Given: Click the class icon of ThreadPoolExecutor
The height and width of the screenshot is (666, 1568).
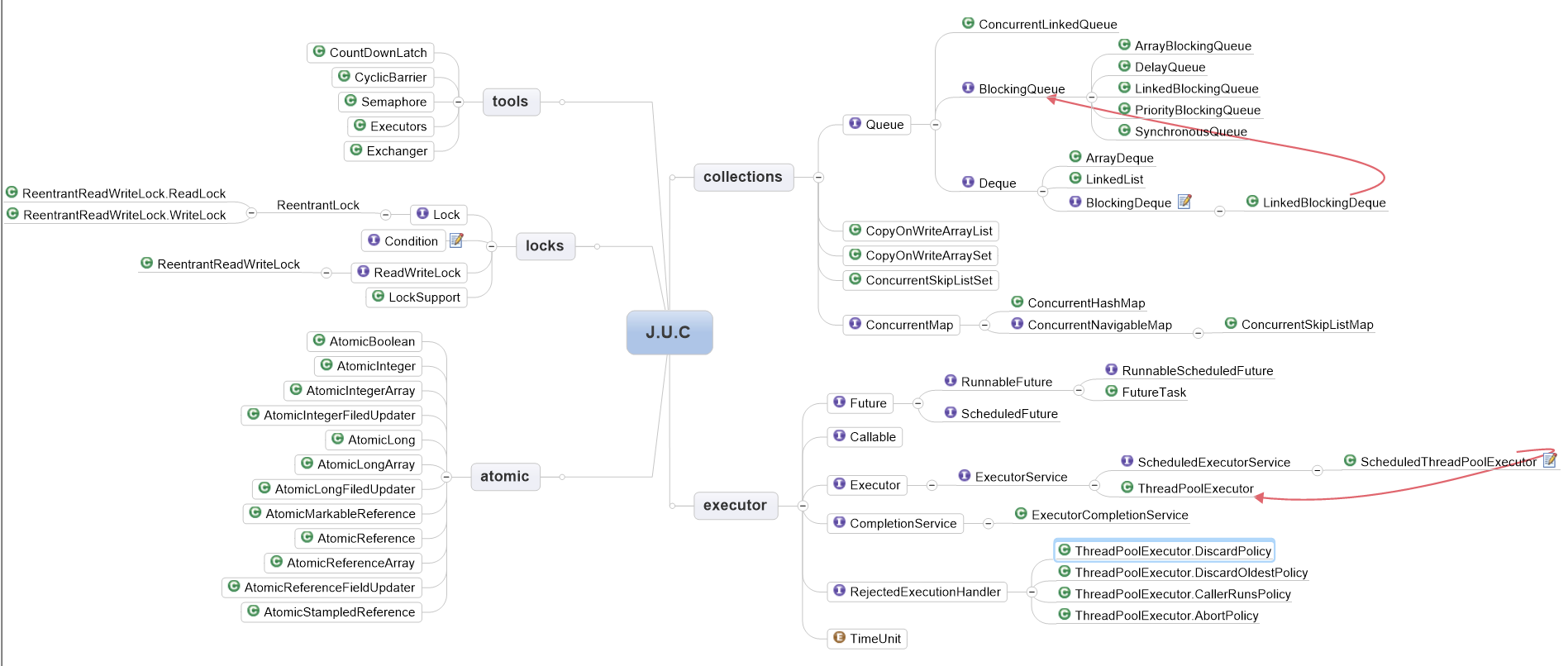Looking at the screenshot, I should coord(1127,487).
